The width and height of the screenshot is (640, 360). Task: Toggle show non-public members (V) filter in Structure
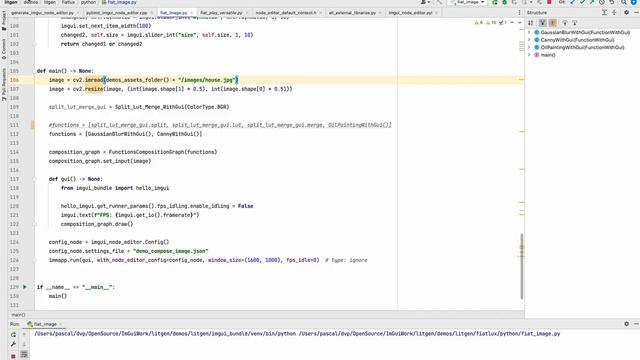pos(542,23)
